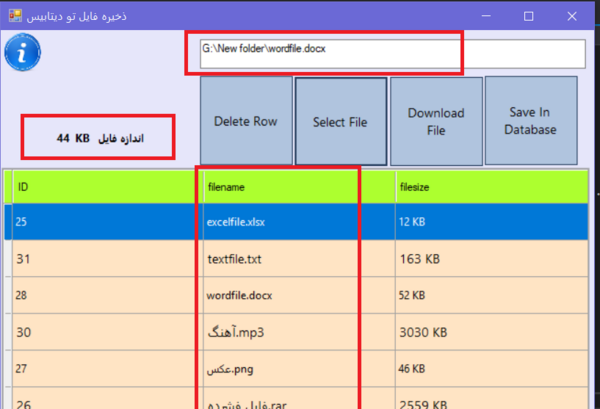Click the Save In Database button
Screen dimensions: 600x409
pyautogui.click(x=531, y=121)
